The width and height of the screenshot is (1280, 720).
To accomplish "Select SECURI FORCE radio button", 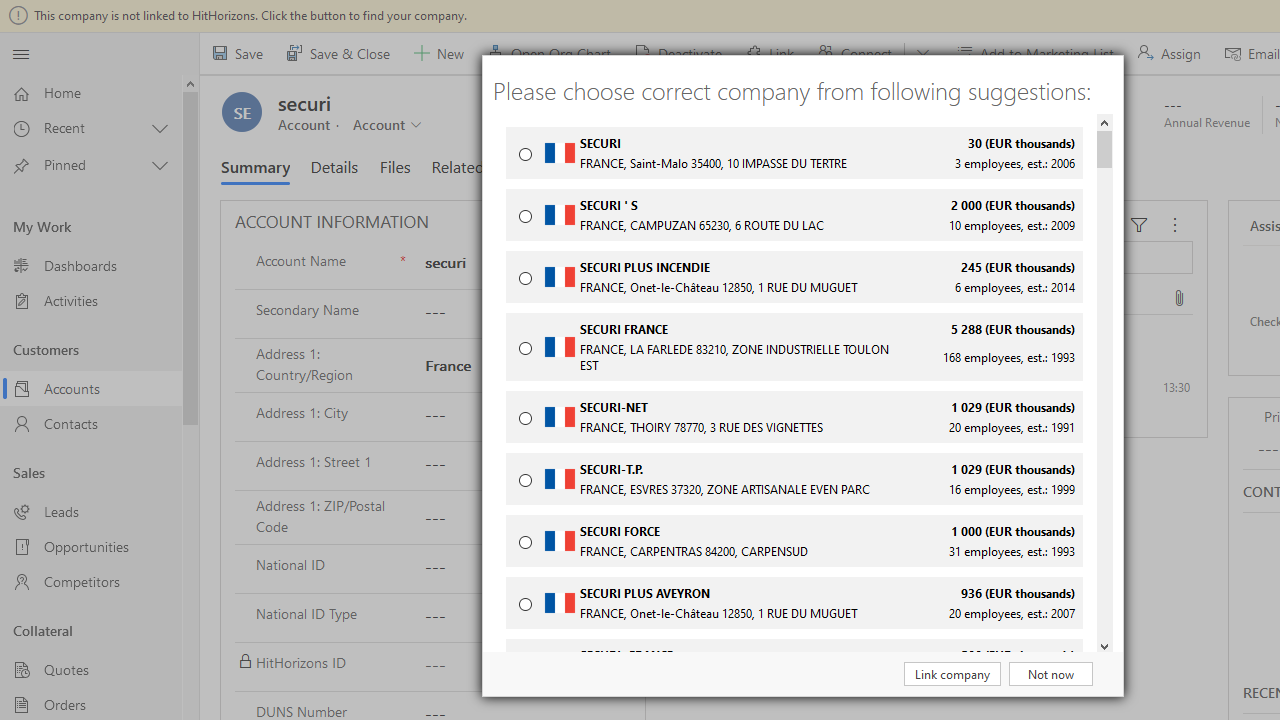I will tap(525, 542).
